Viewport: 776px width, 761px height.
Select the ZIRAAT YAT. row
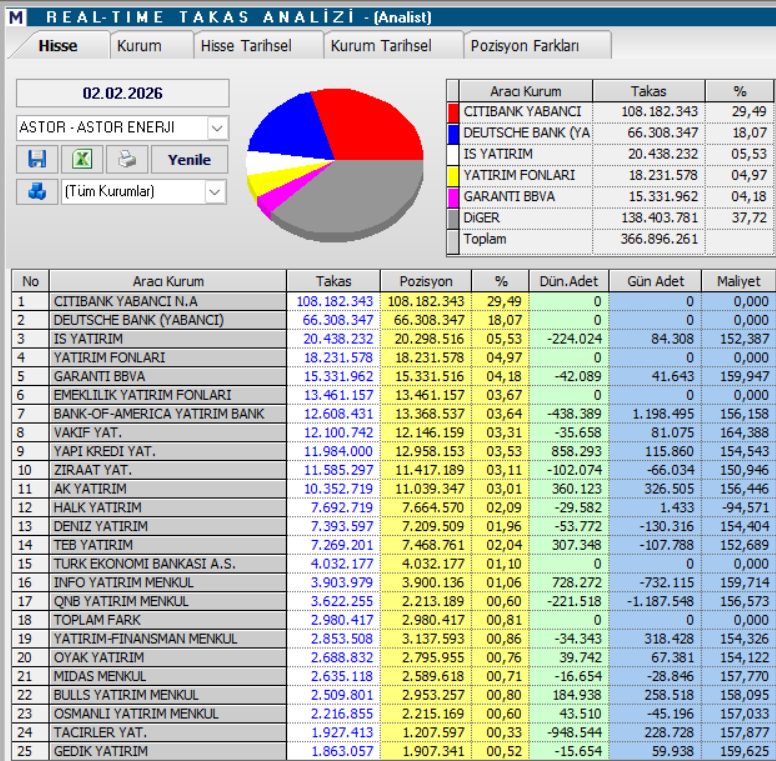click(x=393, y=470)
